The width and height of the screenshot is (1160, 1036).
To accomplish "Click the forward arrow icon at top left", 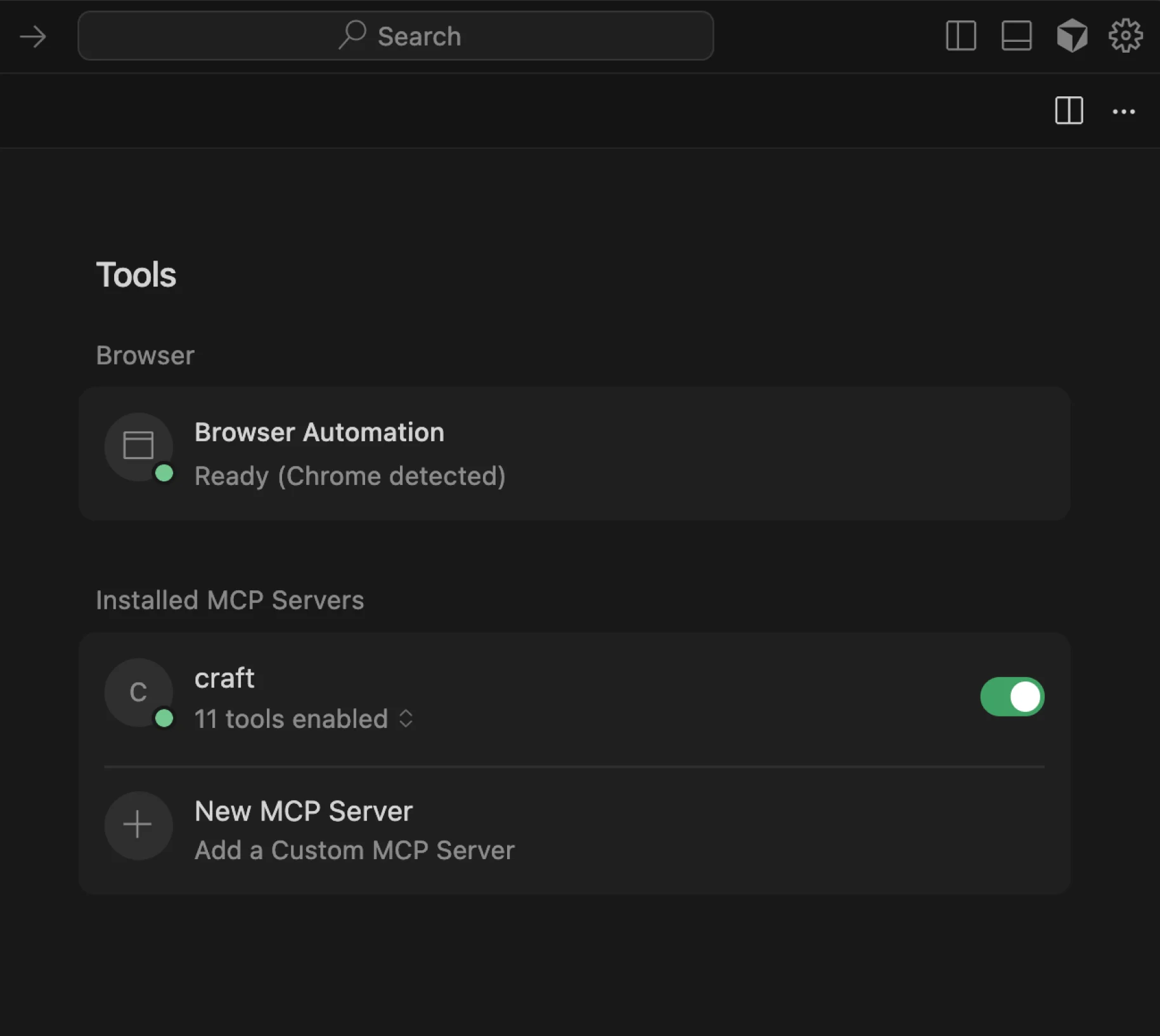I will (34, 37).
